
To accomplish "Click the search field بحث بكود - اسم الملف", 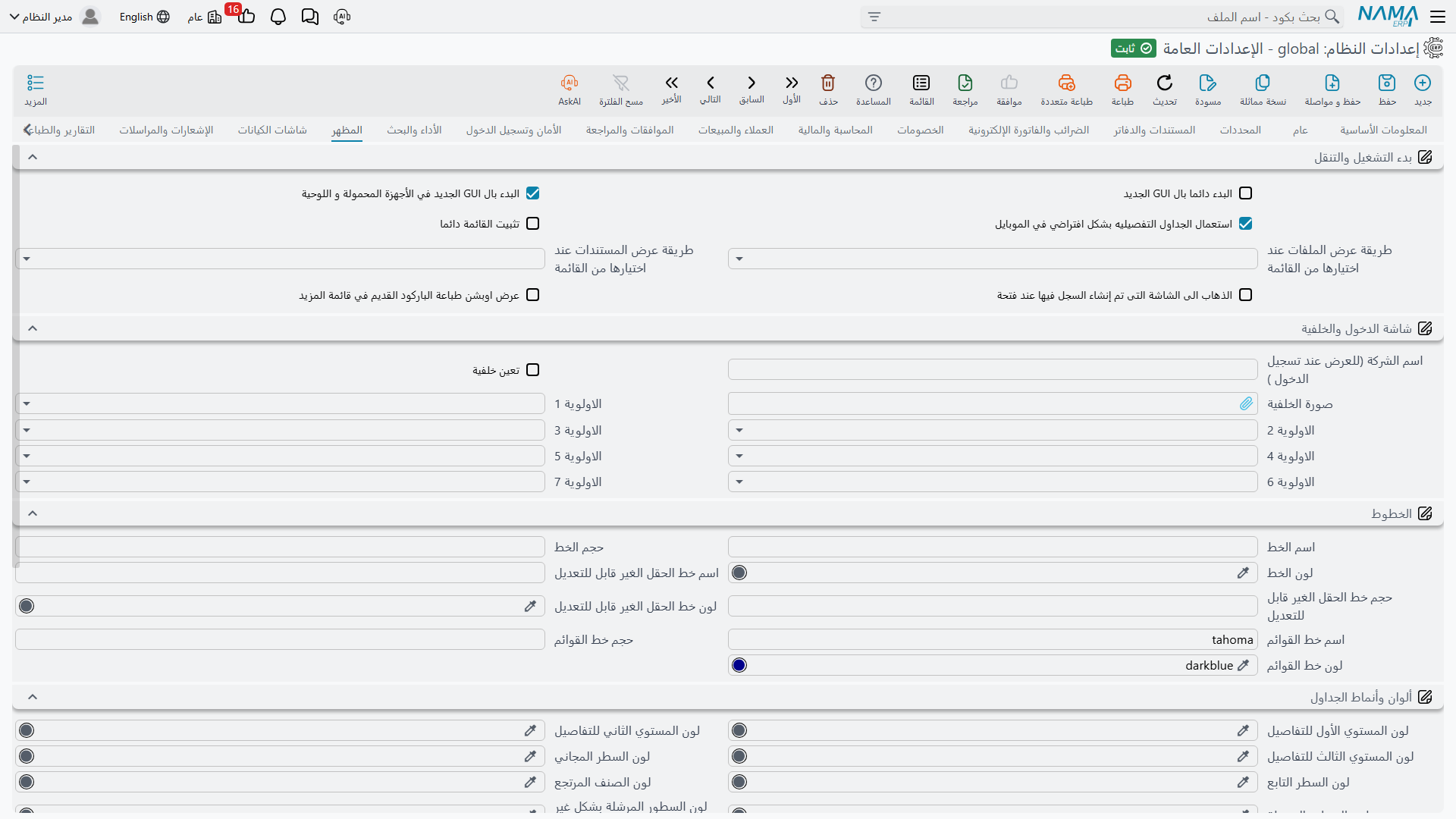I will [x=1101, y=17].
